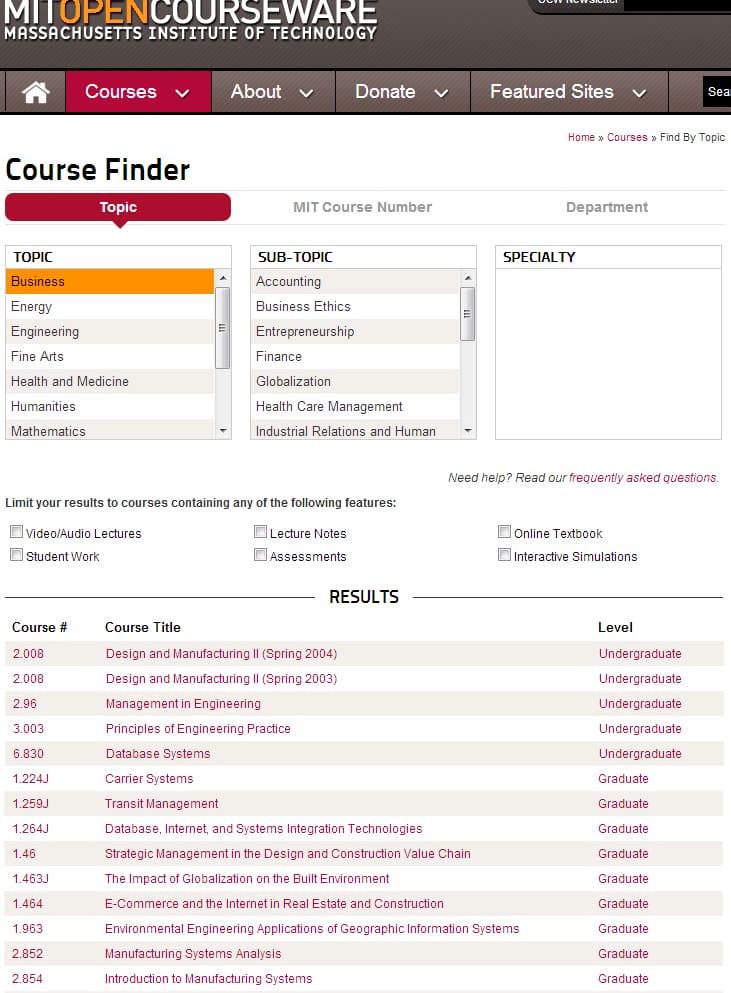Open the Courses dropdown menu
731x993 pixels.
tap(138, 92)
